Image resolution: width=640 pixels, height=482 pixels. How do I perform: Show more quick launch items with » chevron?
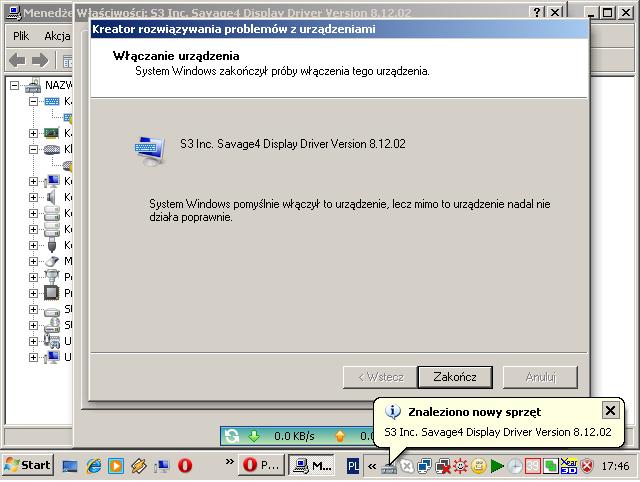coord(230,462)
